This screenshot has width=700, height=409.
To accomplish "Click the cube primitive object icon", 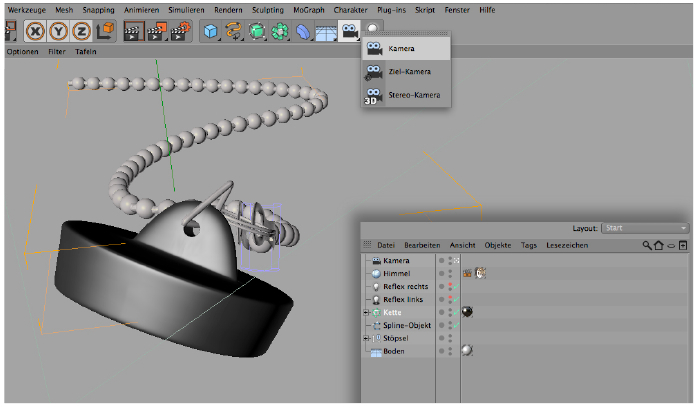I will tap(210, 31).
